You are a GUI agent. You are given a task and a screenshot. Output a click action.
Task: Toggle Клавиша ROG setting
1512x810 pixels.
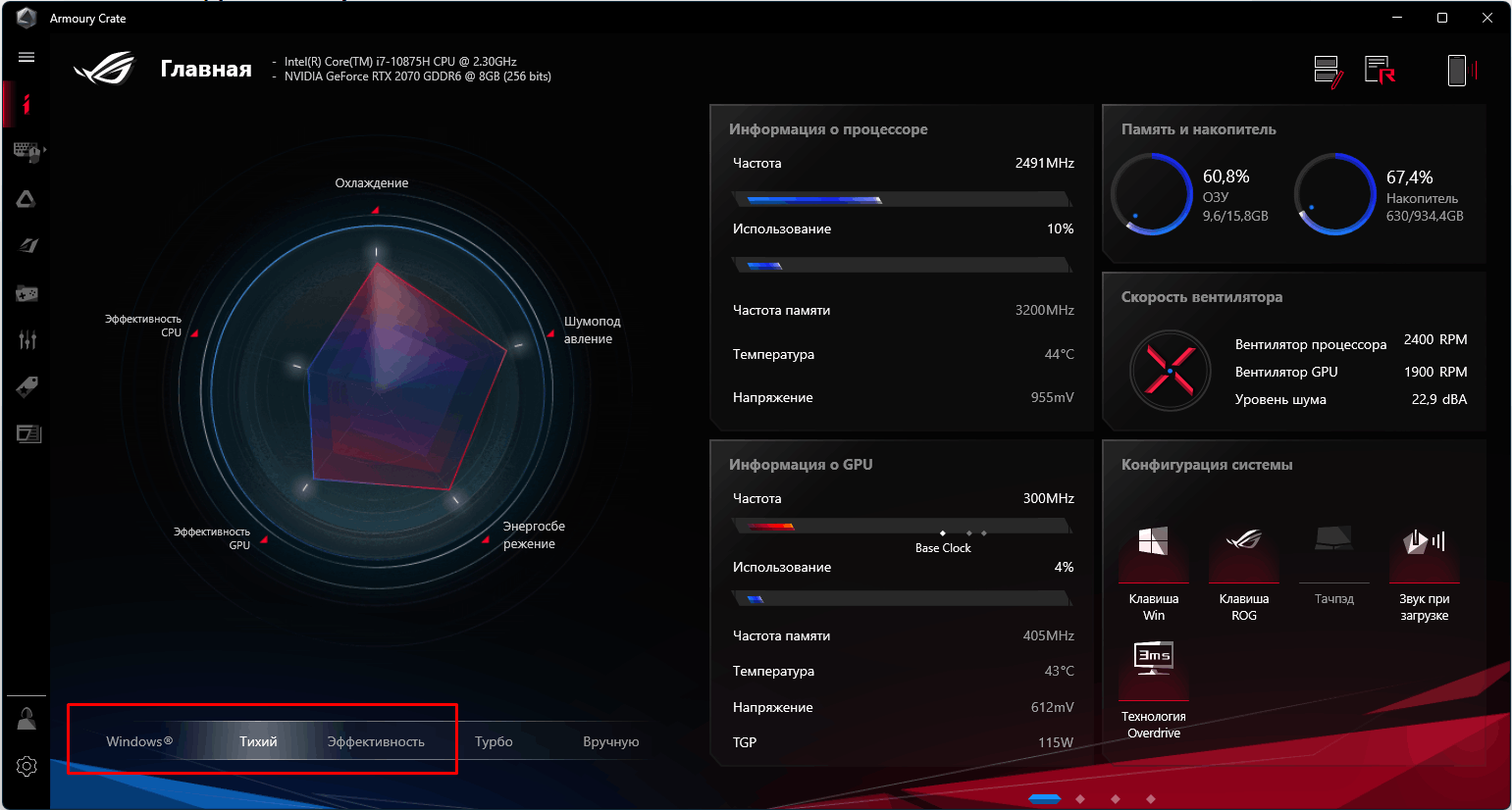(x=1244, y=573)
